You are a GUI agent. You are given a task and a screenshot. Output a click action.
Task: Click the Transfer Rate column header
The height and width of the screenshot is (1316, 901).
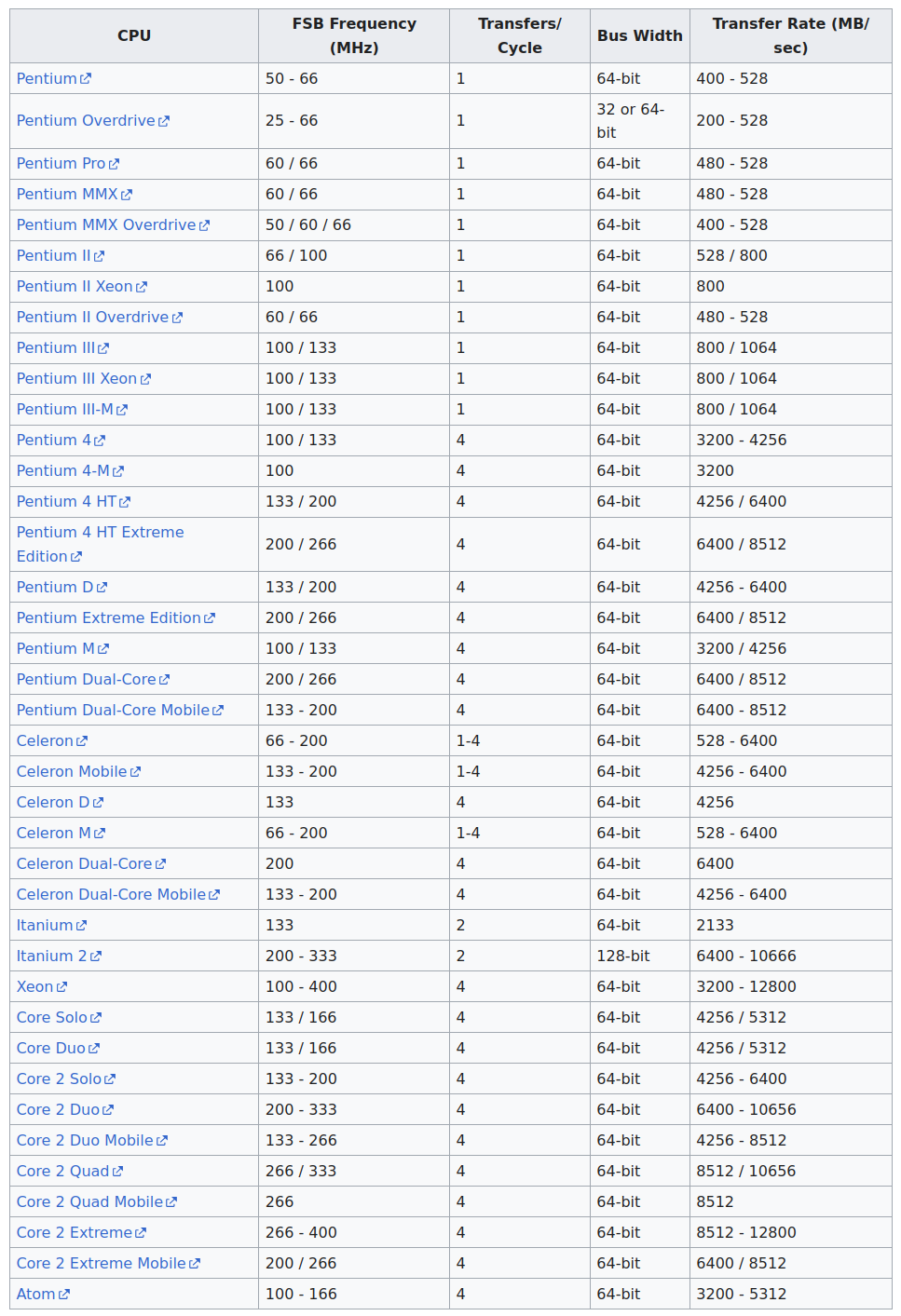(789, 35)
